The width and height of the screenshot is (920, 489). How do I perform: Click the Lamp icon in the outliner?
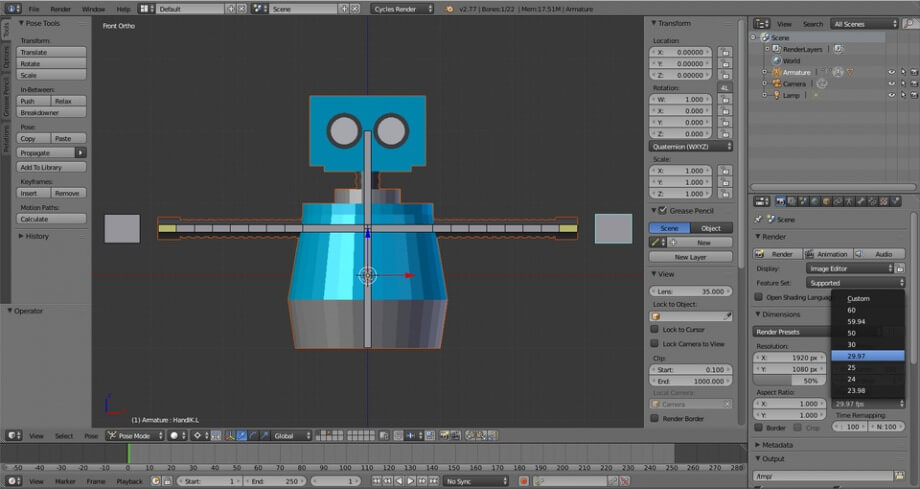(x=775, y=96)
